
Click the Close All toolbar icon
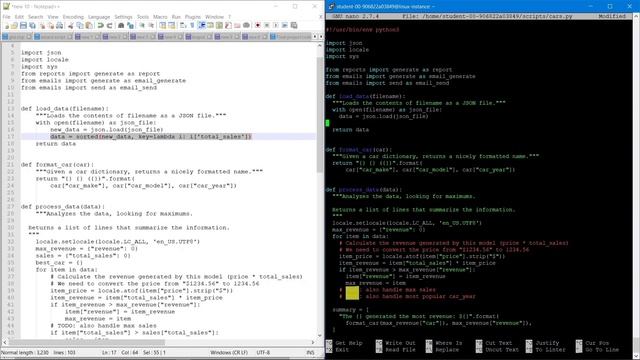(51, 25)
